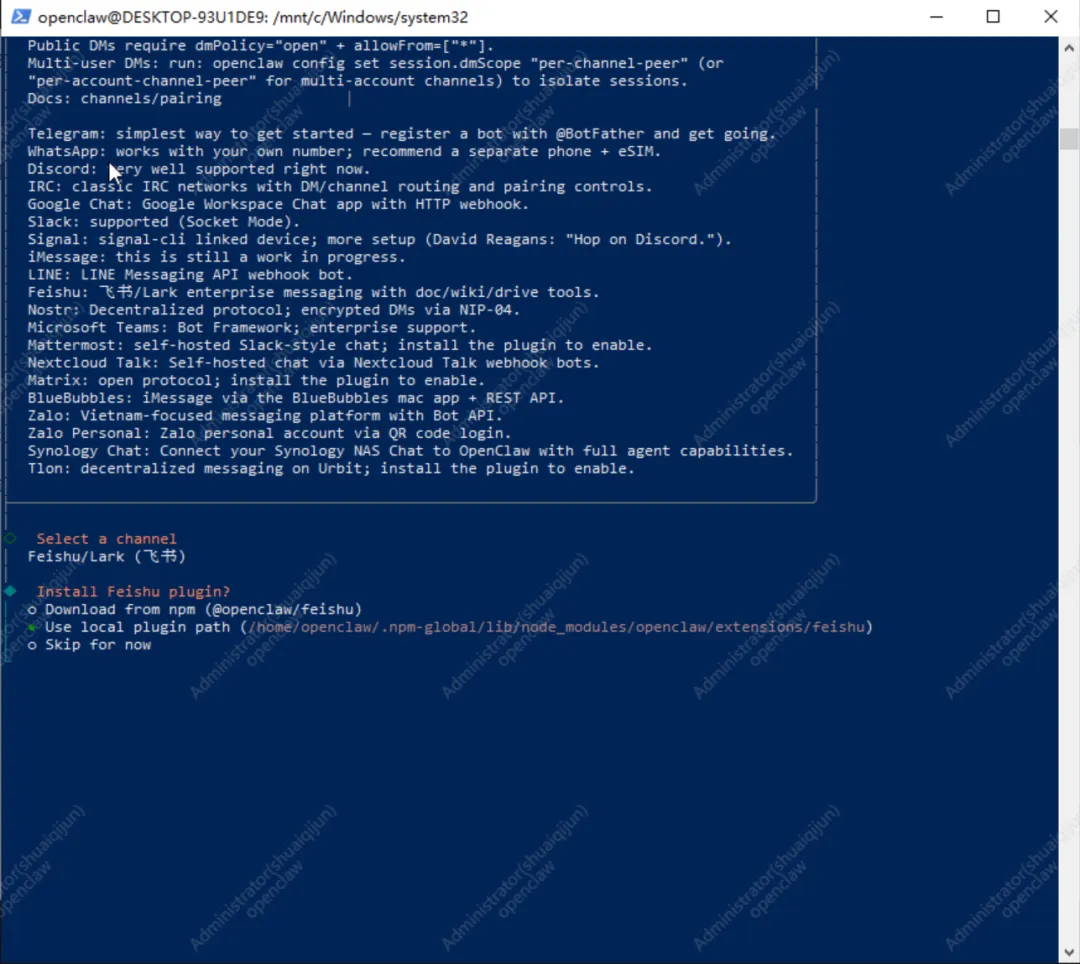The image size is (1080, 964).
Task: Click the 'Public DMs require dmPolicy' line
Action: 261,45
